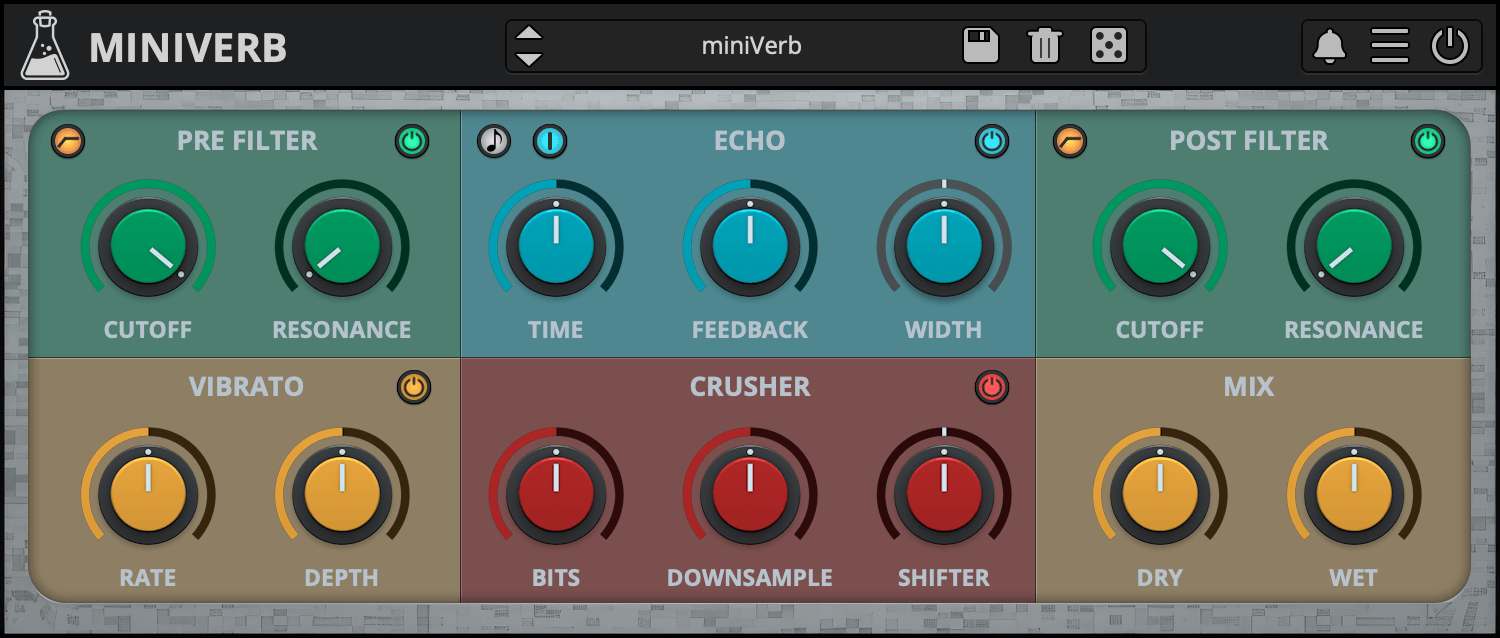1500x638 pixels.
Task: Click the Echo Width knob
Action: point(944,247)
